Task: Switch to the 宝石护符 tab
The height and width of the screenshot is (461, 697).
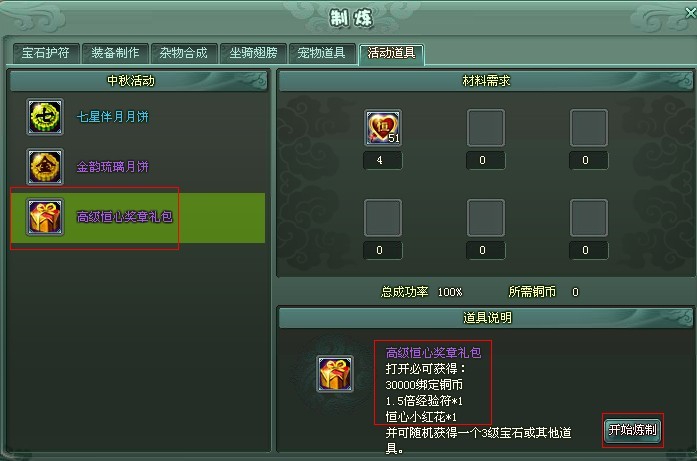Action: point(46,53)
